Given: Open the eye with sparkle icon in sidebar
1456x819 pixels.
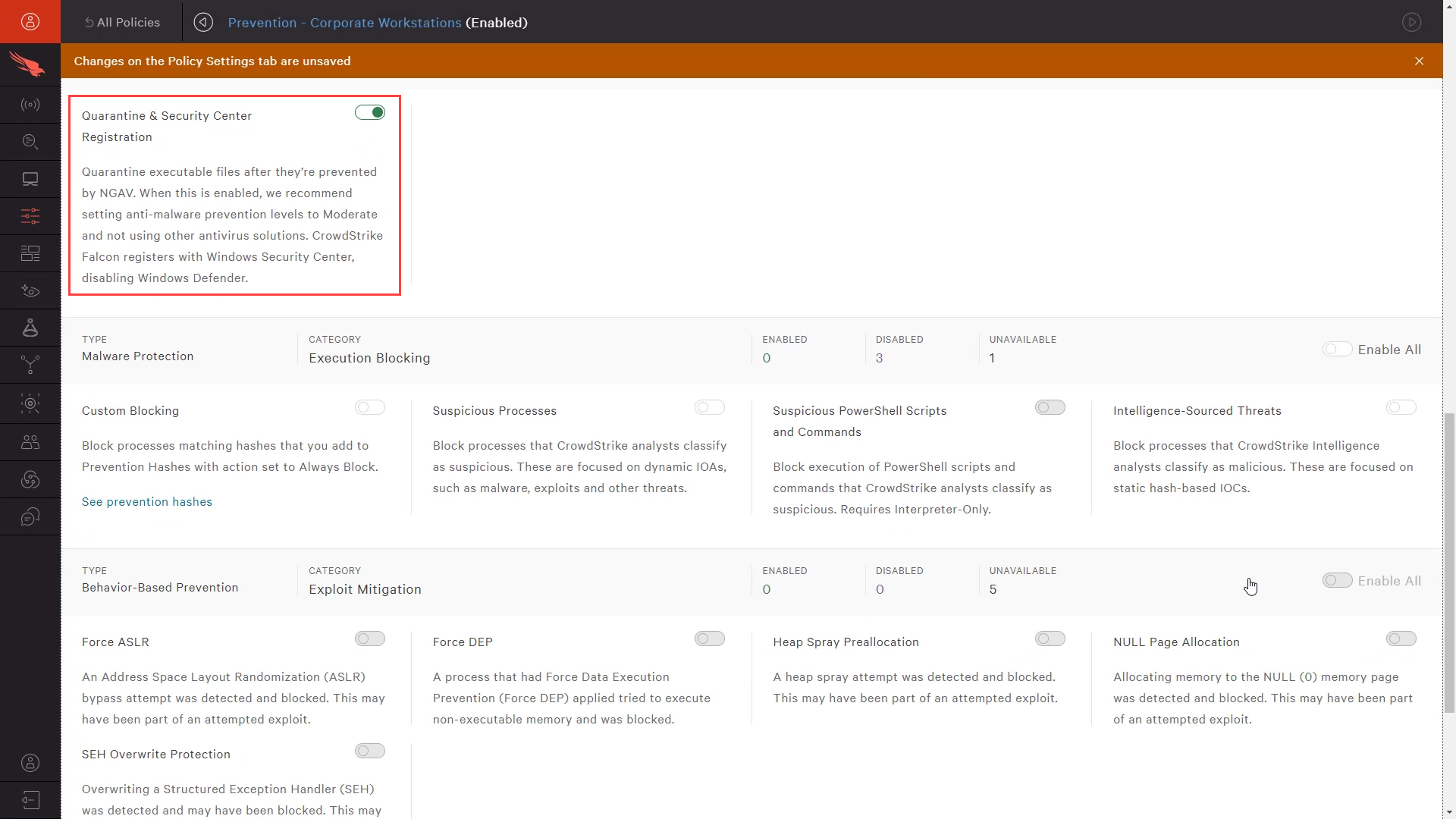Looking at the screenshot, I should 30,290.
